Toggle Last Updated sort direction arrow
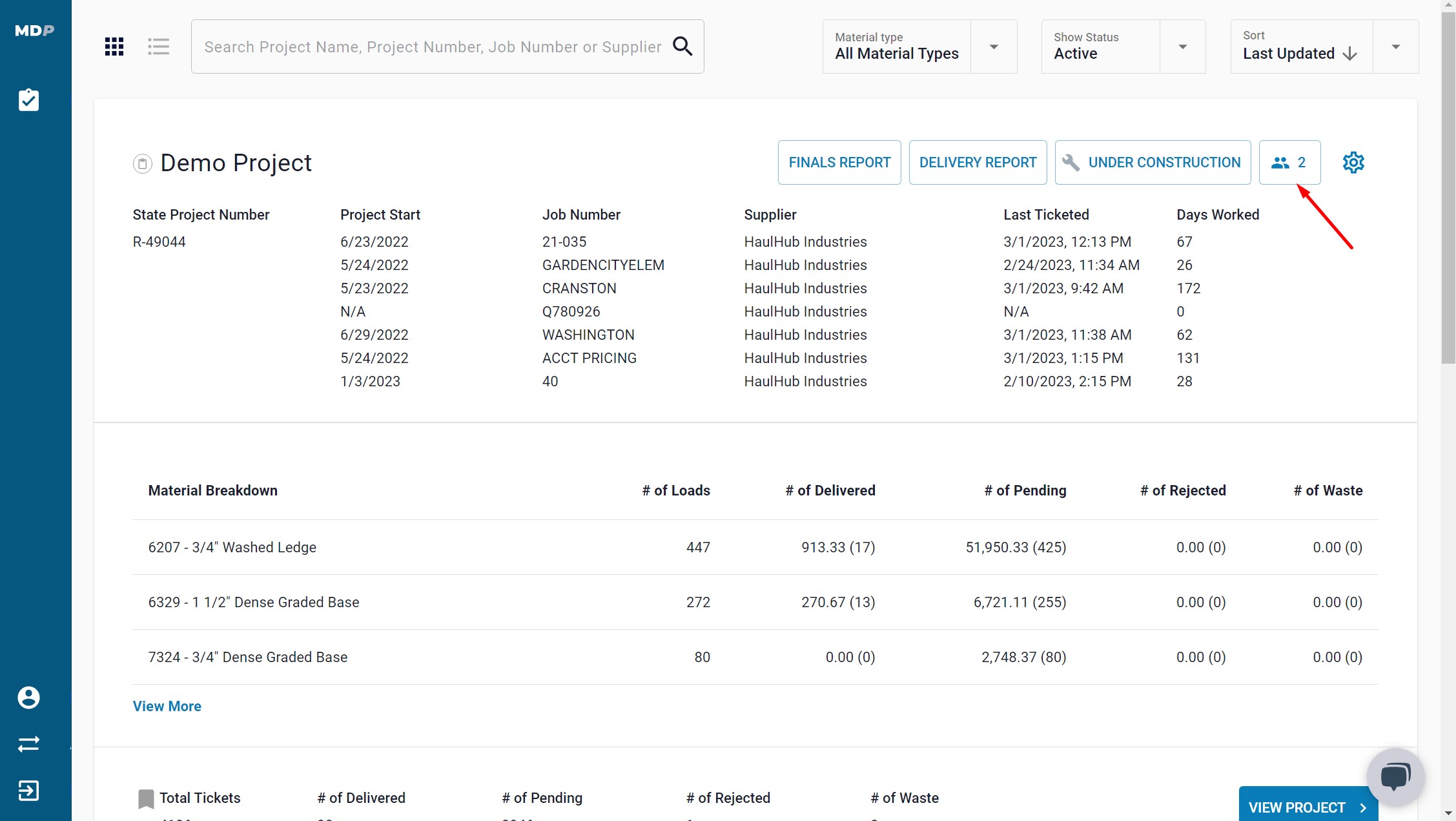The width and height of the screenshot is (1456, 821). 1349,54
